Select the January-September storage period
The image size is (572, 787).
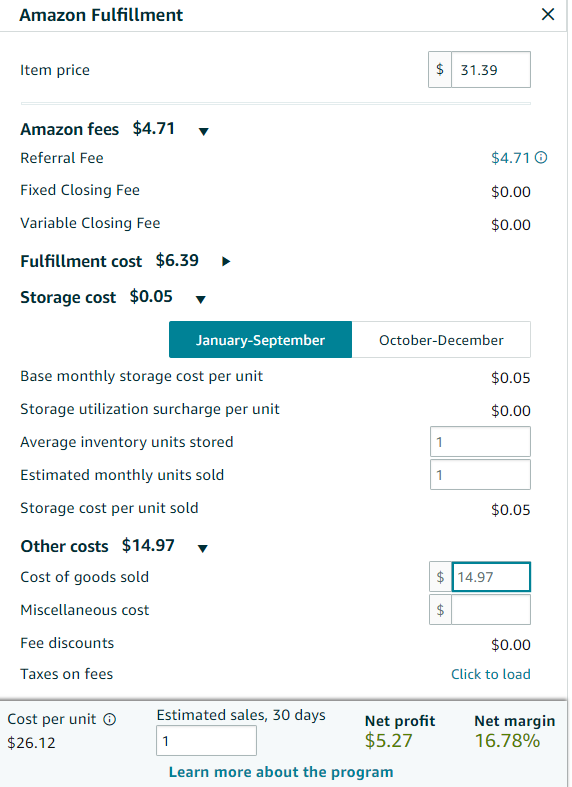(x=260, y=340)
